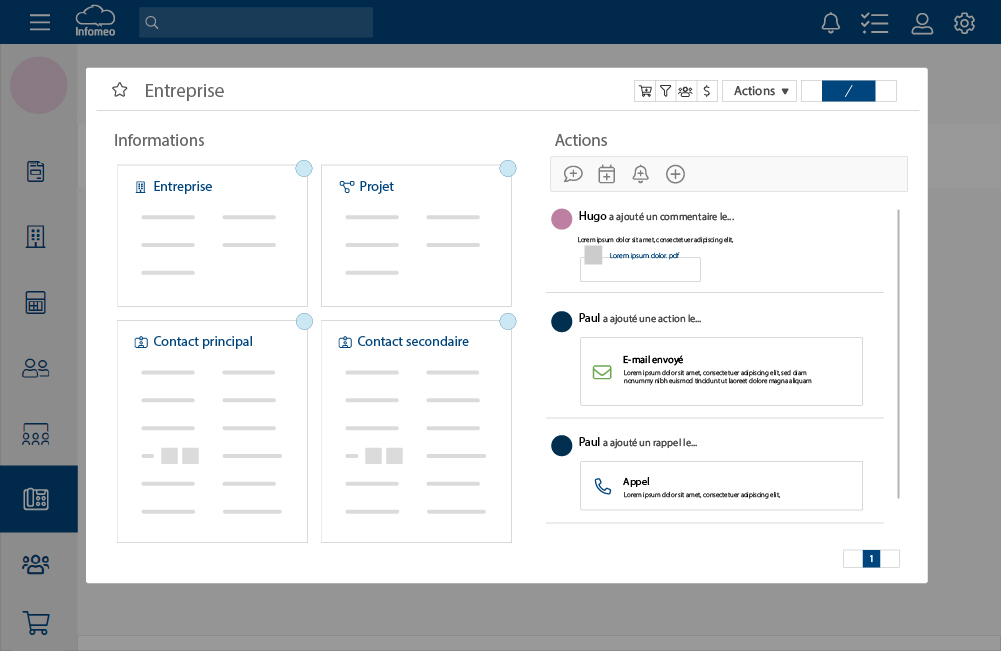Open the hamburger navigation menu

pos(40,22)
